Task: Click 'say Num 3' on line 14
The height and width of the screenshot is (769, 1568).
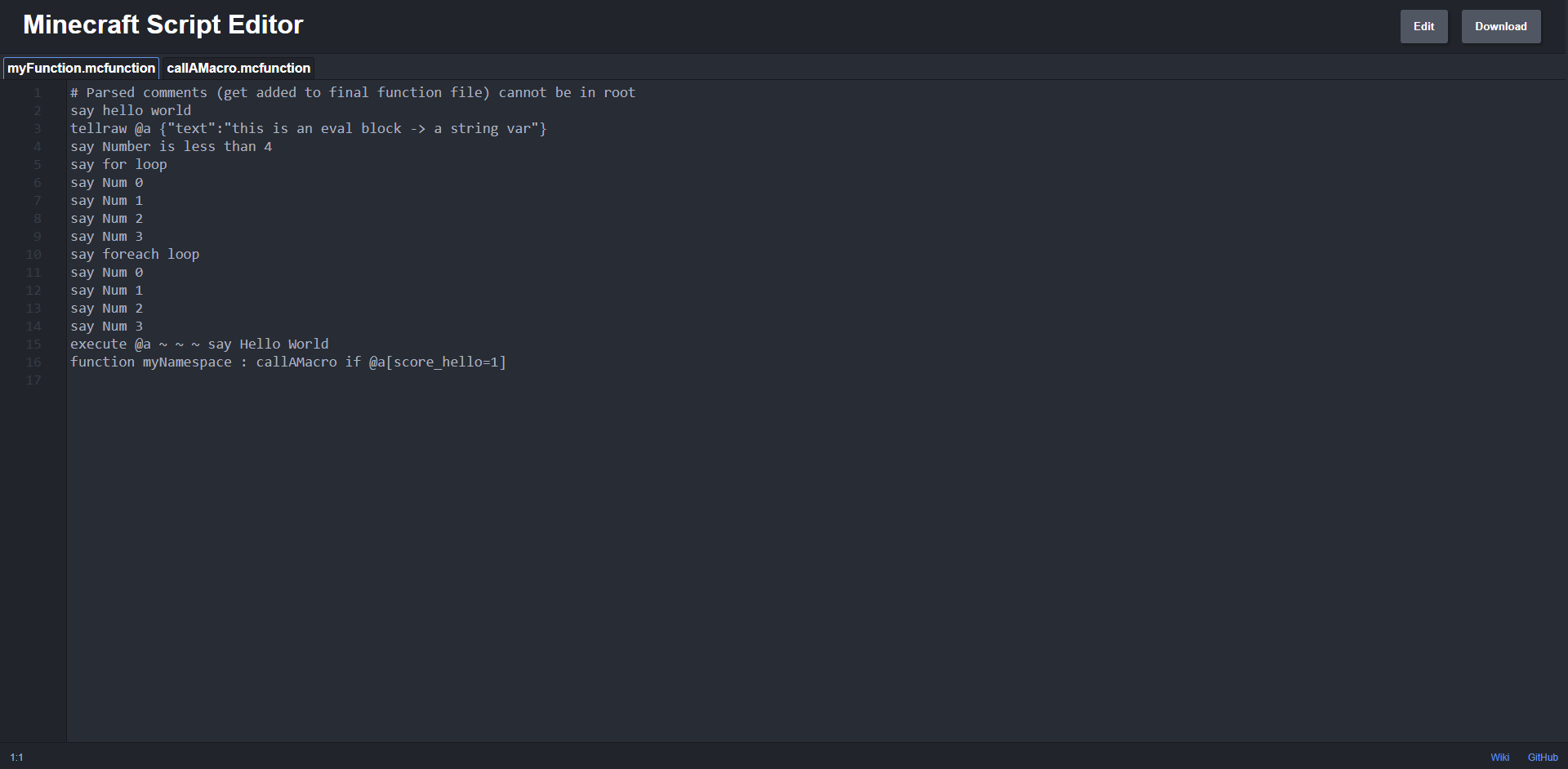Action: tap(106, 326)
